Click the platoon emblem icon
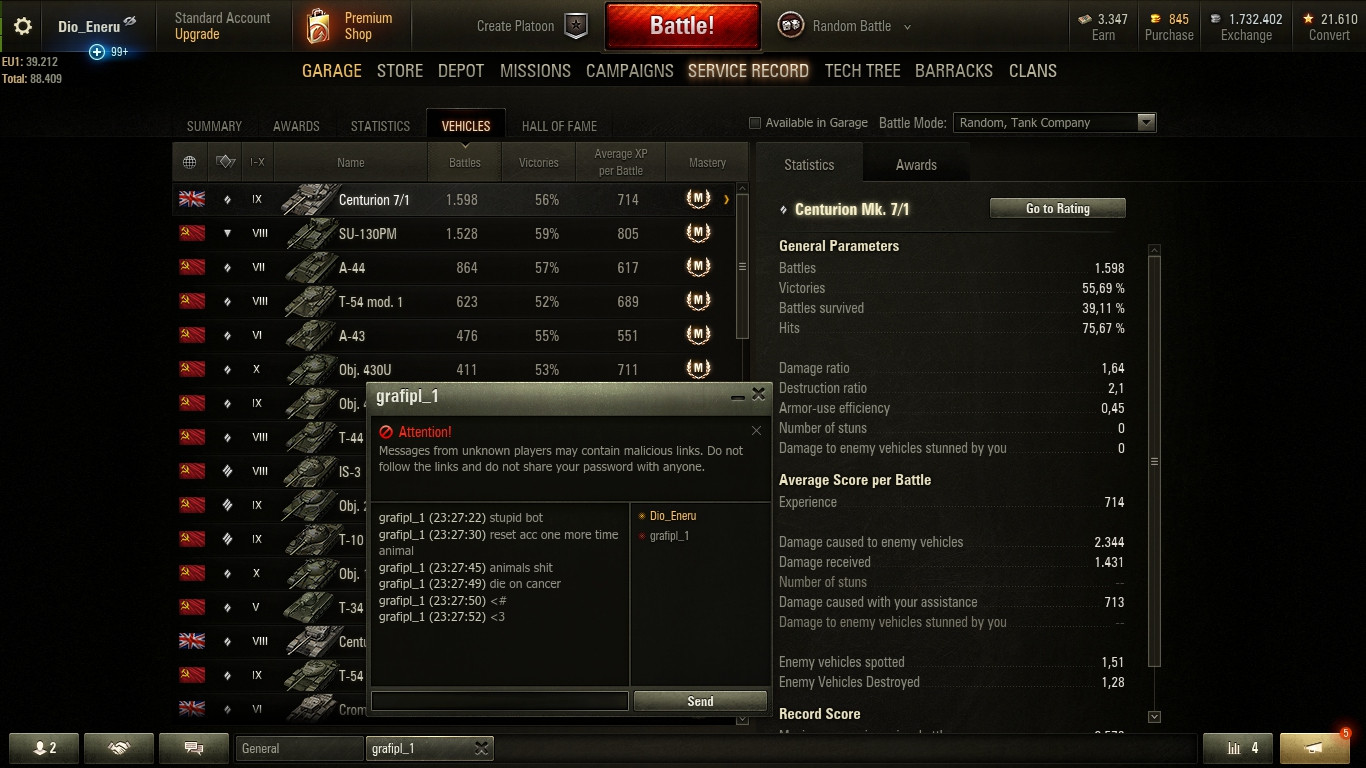This screenshot has height=768, width=1366. click(x=576, y=27)
